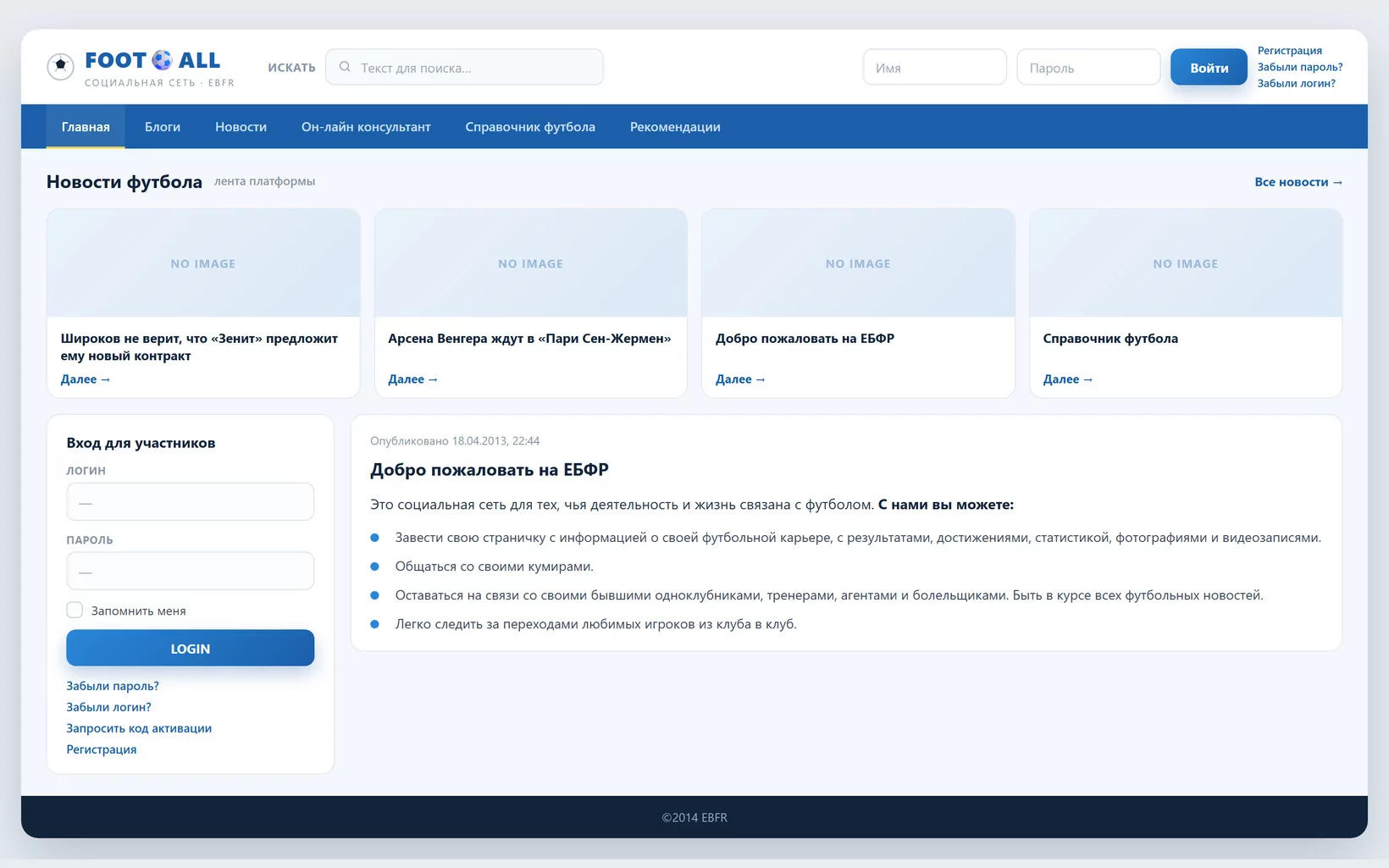Switch to the Блоги menu item
This screenshot has width=1389, height=868.
[x=163, y=127]
